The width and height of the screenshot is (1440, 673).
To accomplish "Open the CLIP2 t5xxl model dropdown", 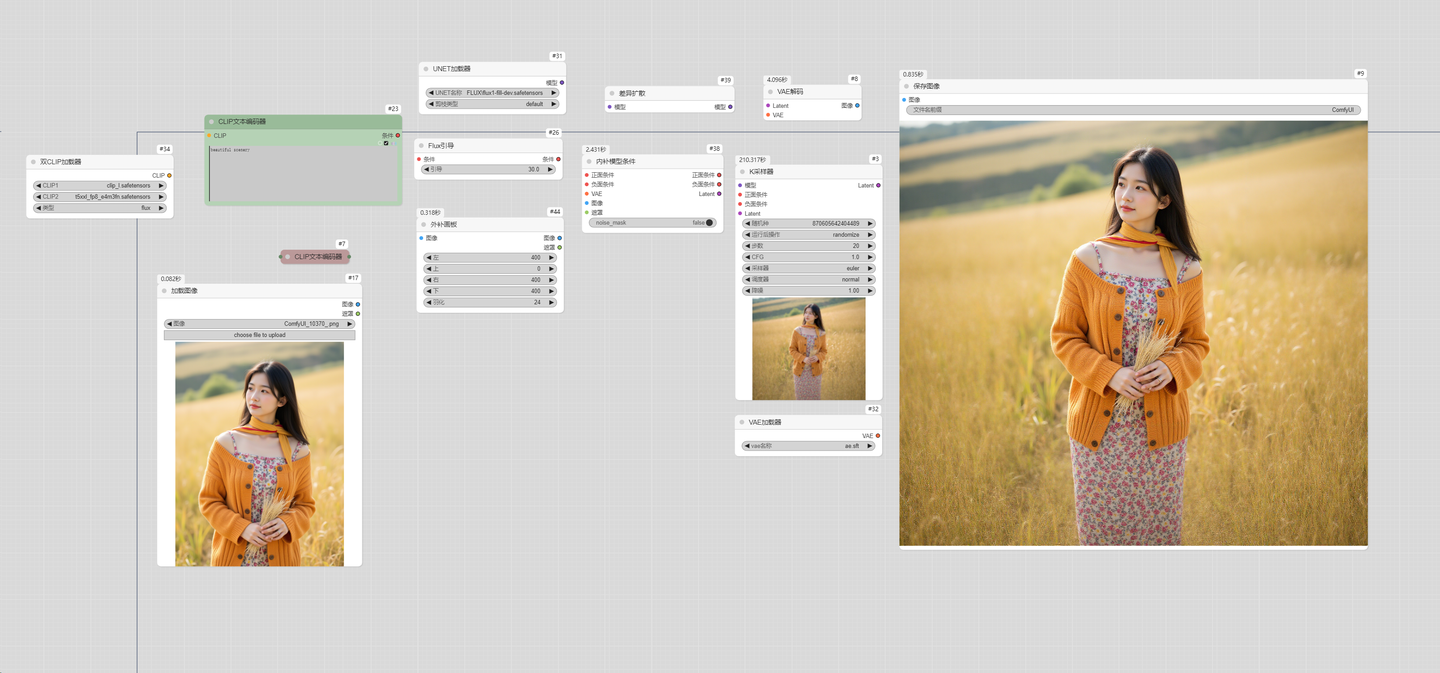I will 100,197.
